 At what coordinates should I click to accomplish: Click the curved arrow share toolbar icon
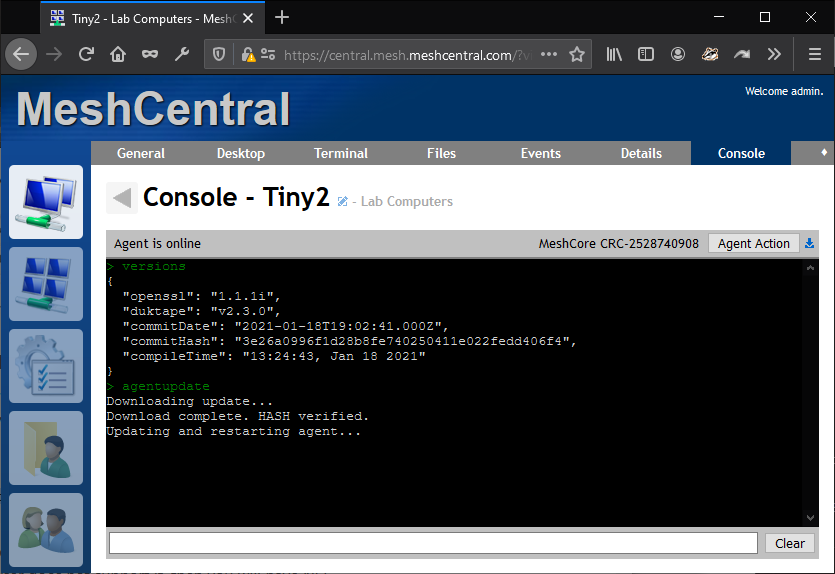(x=742, y=54)
